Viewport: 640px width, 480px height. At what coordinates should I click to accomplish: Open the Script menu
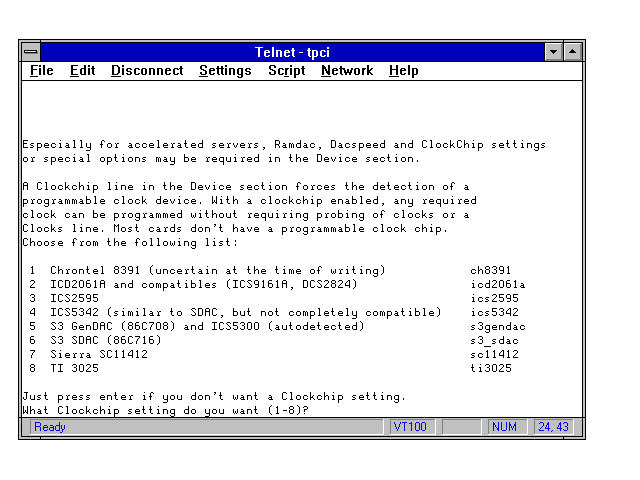[286, 71]
